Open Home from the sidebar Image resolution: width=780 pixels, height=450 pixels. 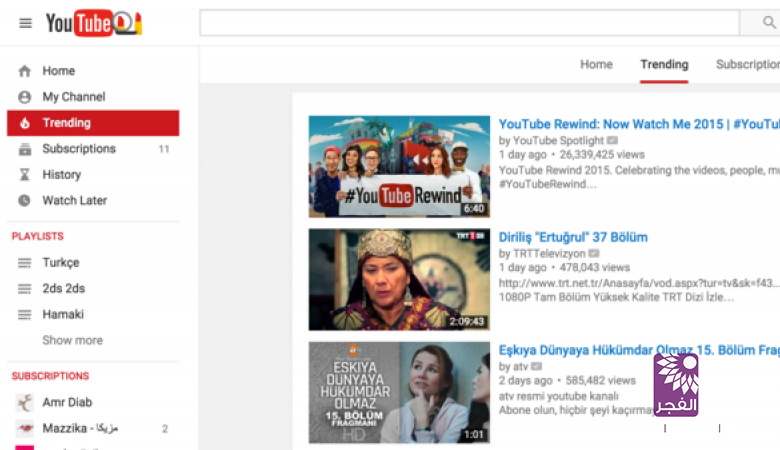click(x=58, y=71)
